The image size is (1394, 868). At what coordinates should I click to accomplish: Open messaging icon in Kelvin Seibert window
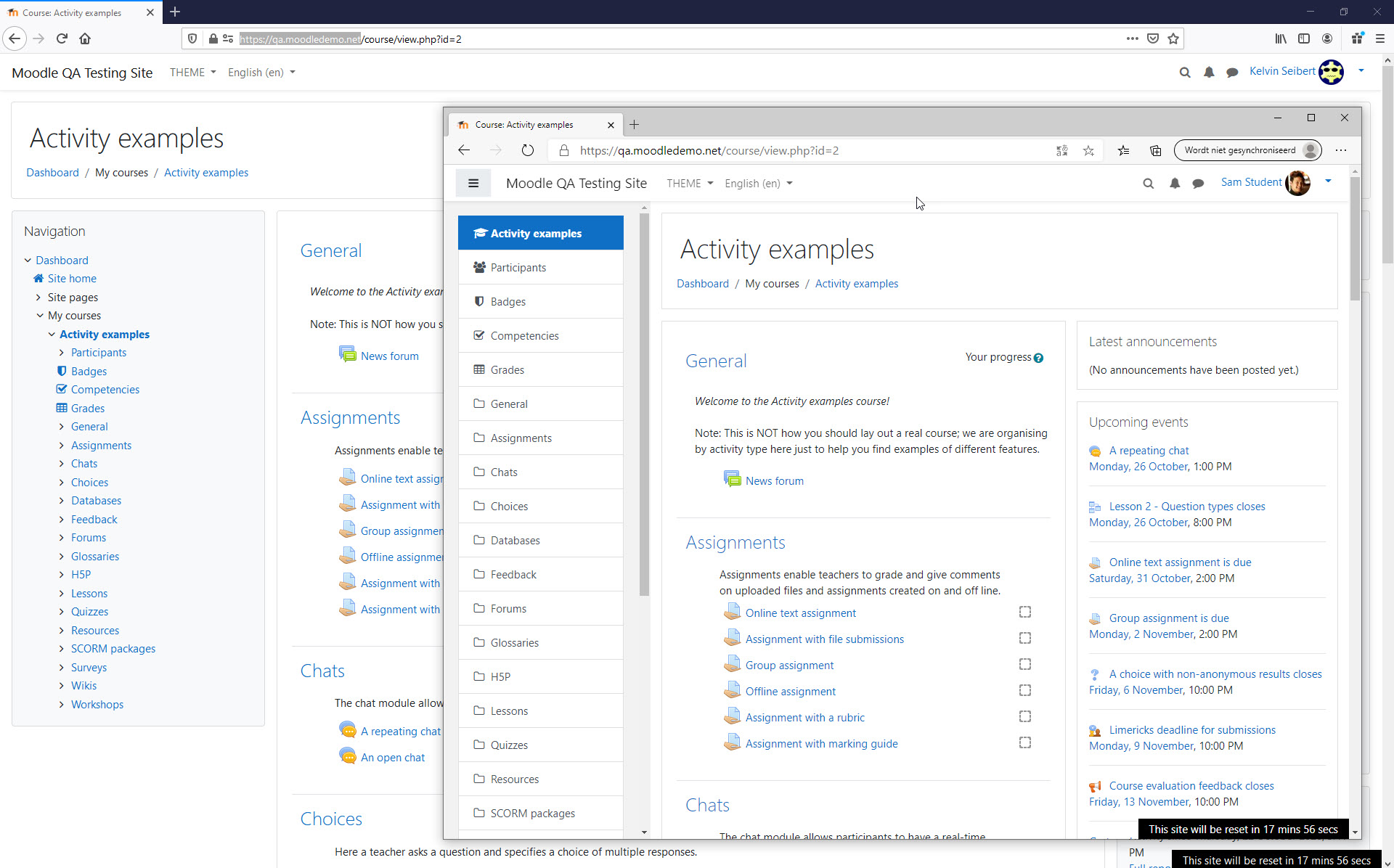(1232, 73)
